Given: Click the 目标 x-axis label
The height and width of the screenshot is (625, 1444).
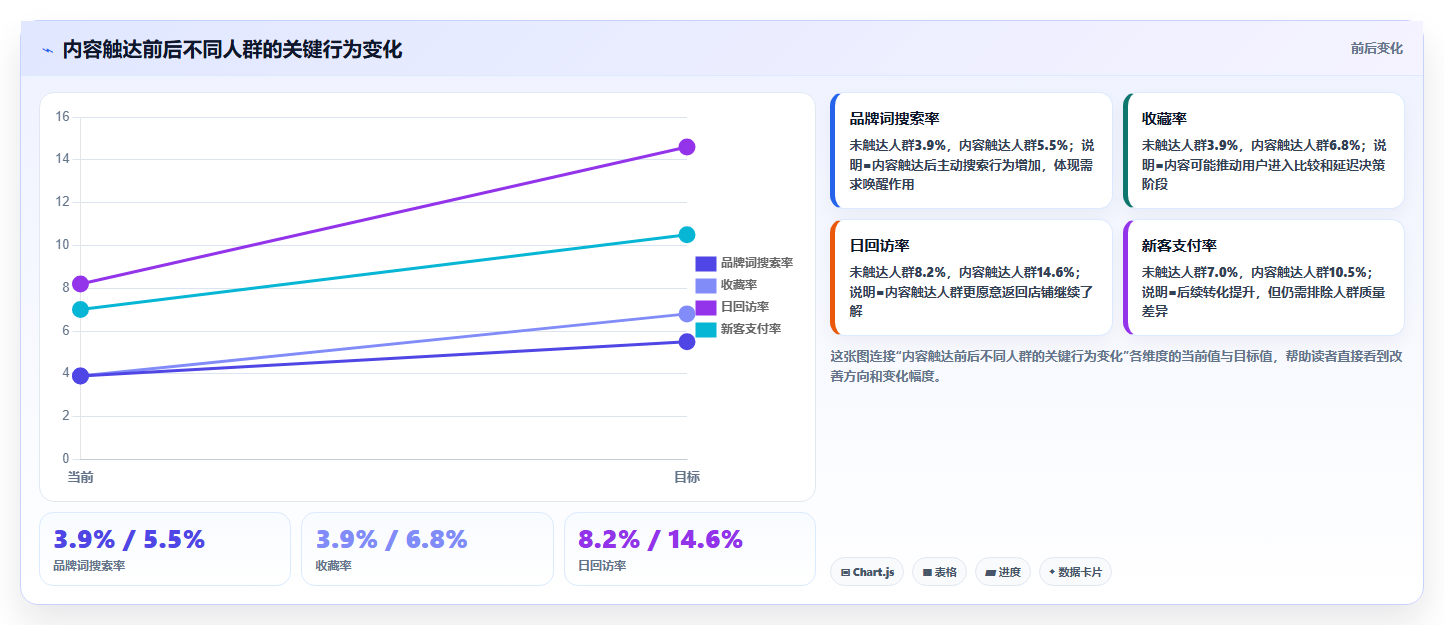Looking at the screenshot, I should (x=687, y=477).
